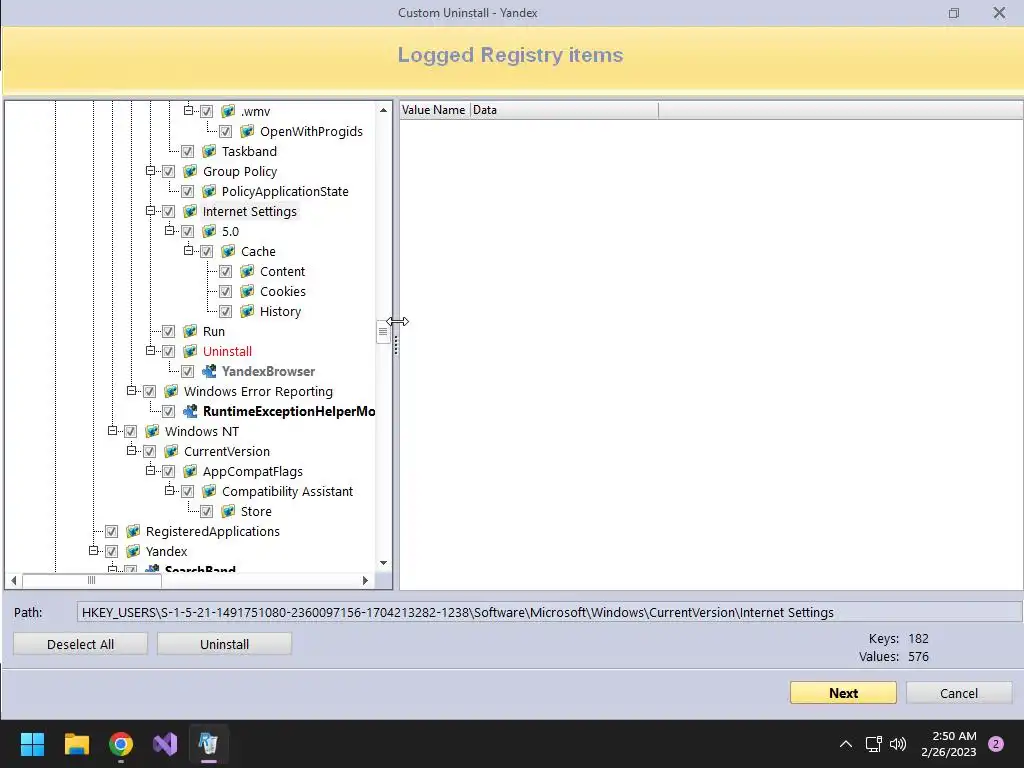Screen dimensions: 1024x768
Task: Click the scroll down arrow of tree
Action: click(383, 563)
